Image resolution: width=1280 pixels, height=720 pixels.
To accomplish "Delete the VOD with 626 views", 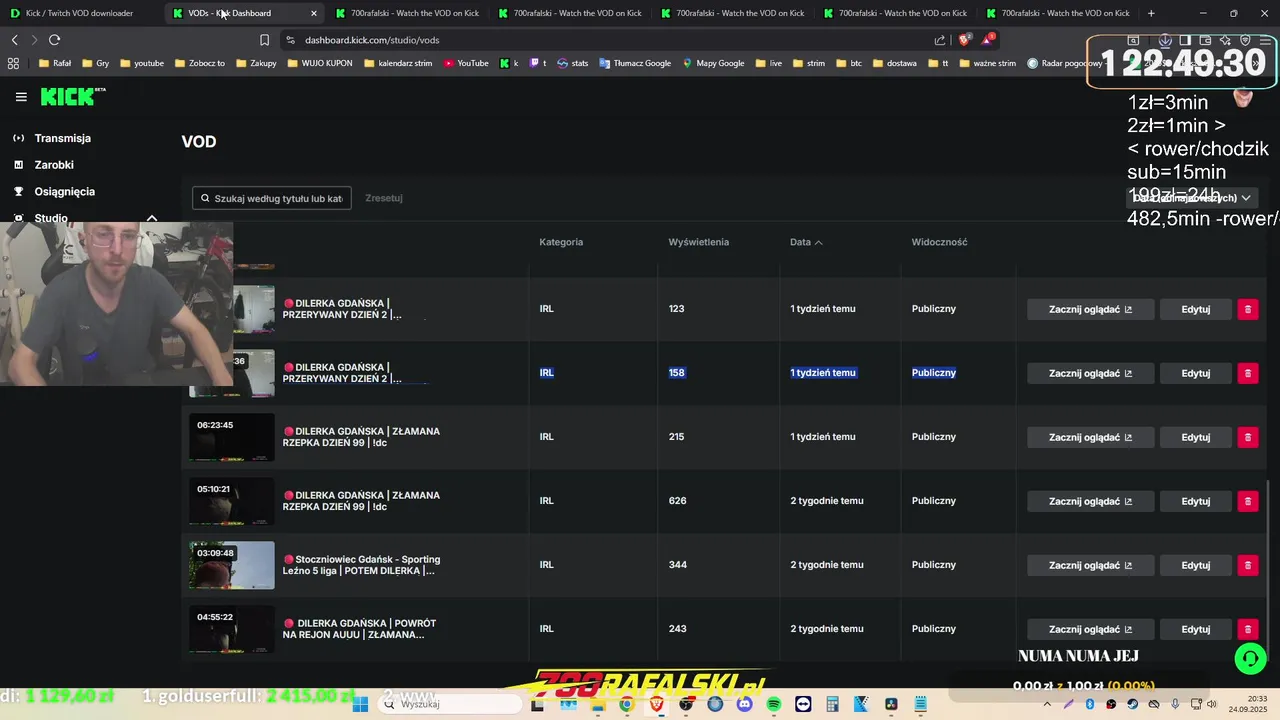I will tap(1247, 501).
